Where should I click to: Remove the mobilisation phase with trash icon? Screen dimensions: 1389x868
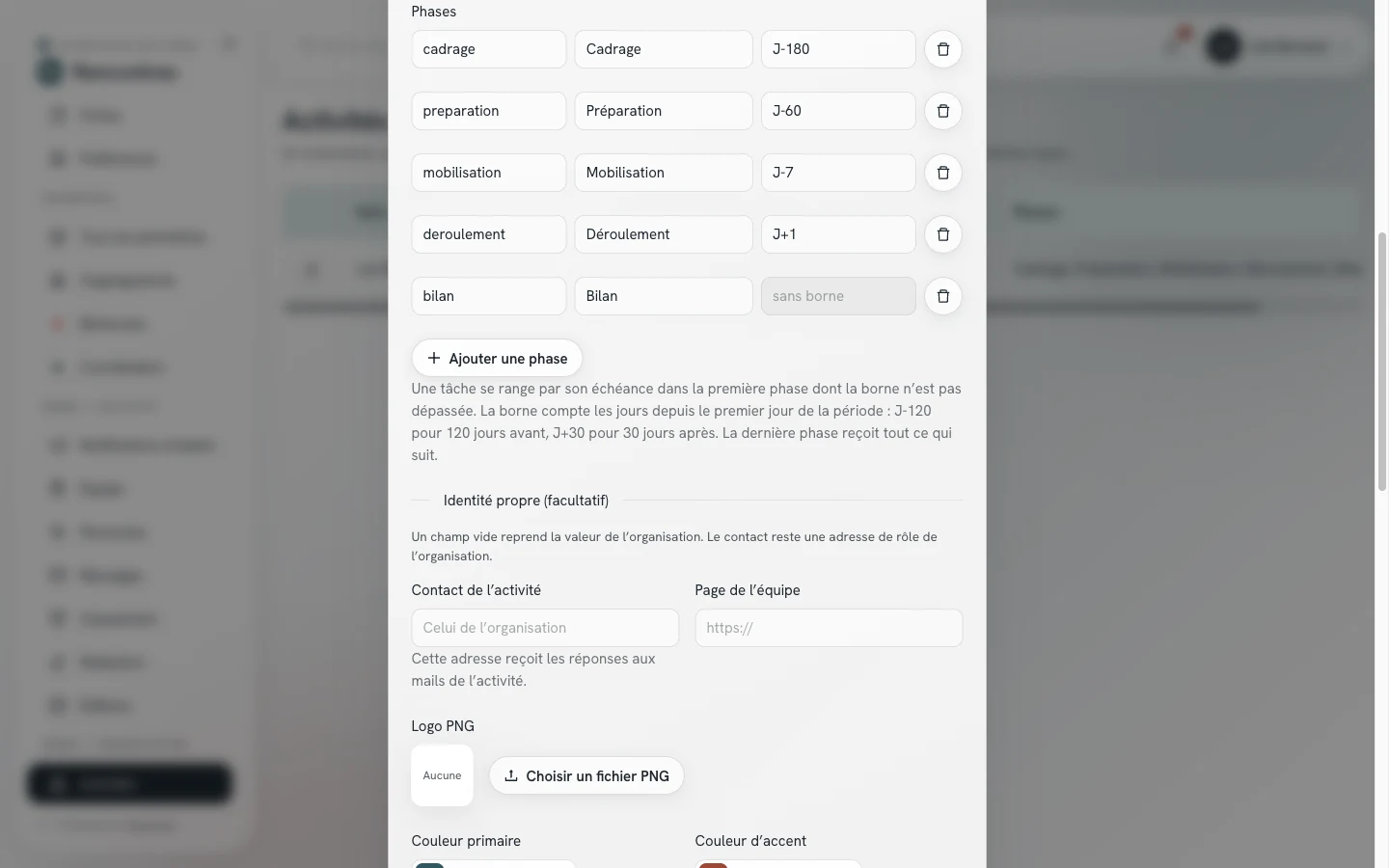943,173
